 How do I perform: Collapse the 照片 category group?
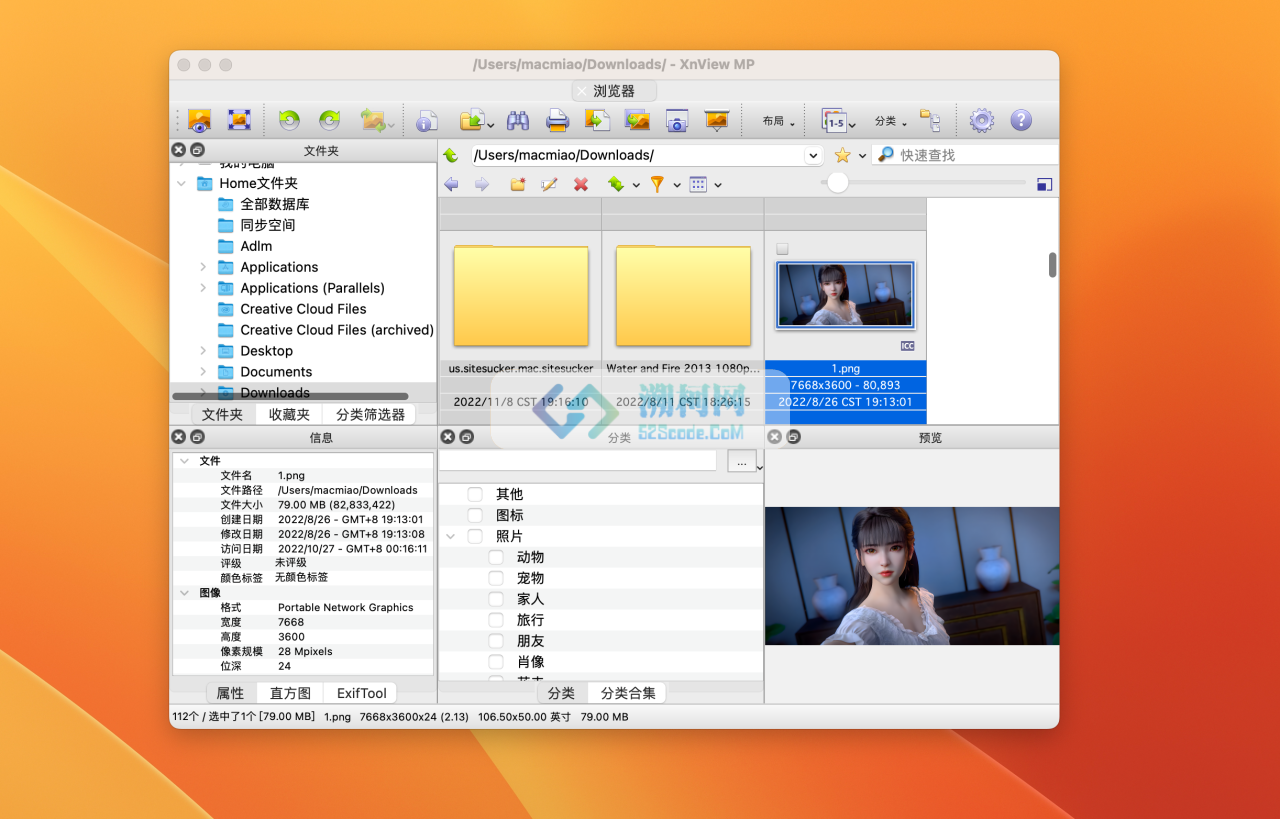click(450, 536)
